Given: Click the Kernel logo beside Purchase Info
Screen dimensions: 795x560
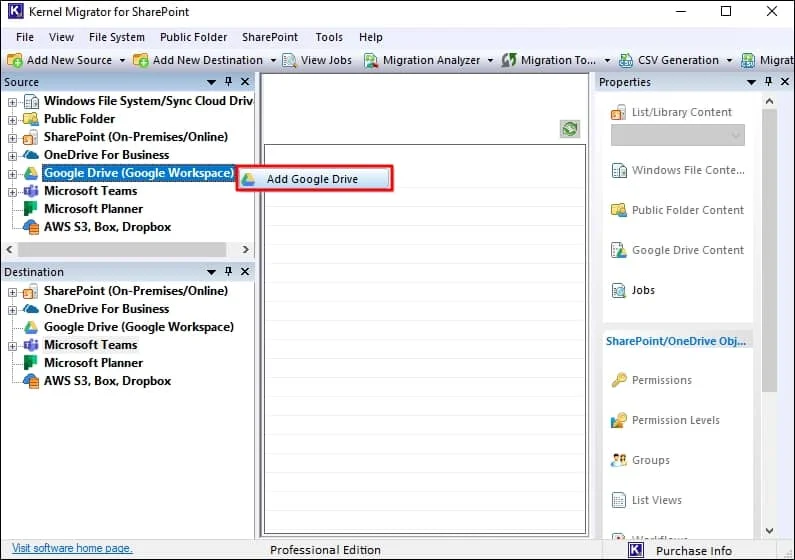Looking at the screenshot, I should 636,550.
